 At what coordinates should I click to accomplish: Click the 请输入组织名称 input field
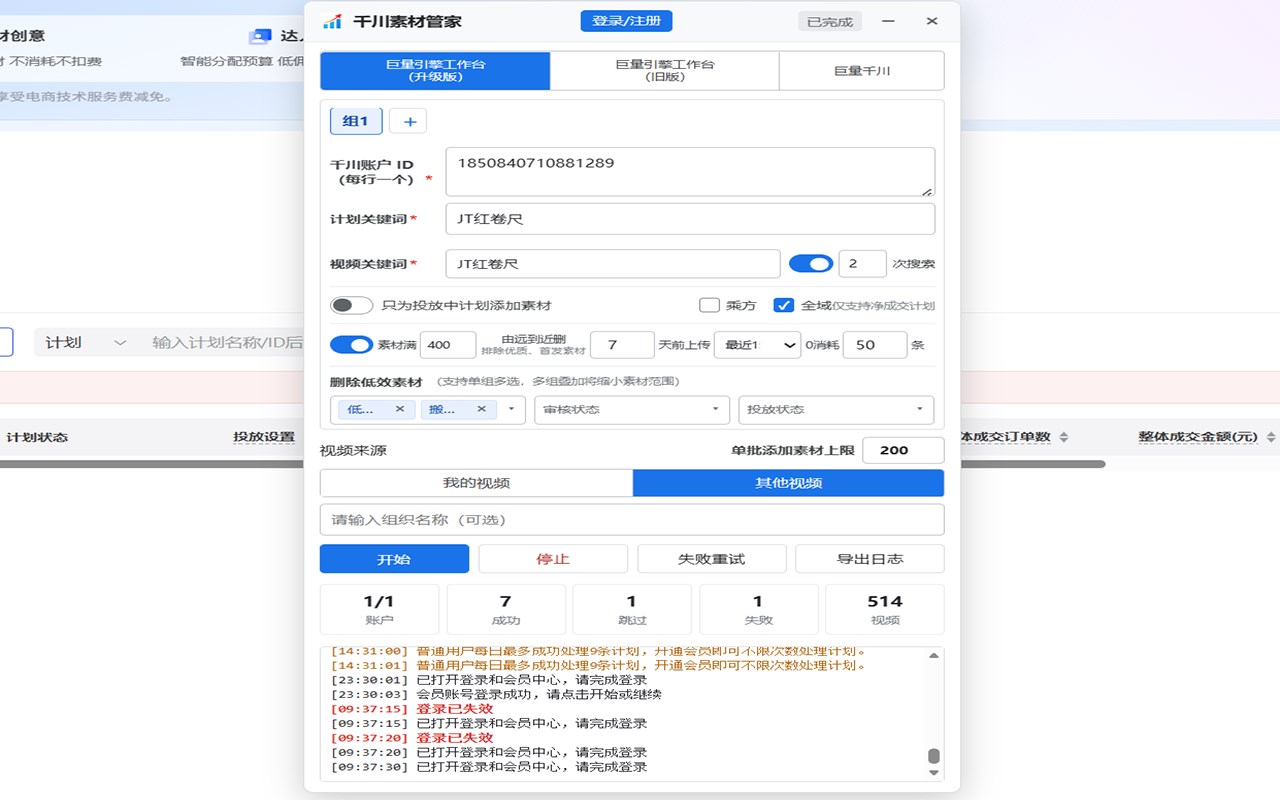(632, 520)
